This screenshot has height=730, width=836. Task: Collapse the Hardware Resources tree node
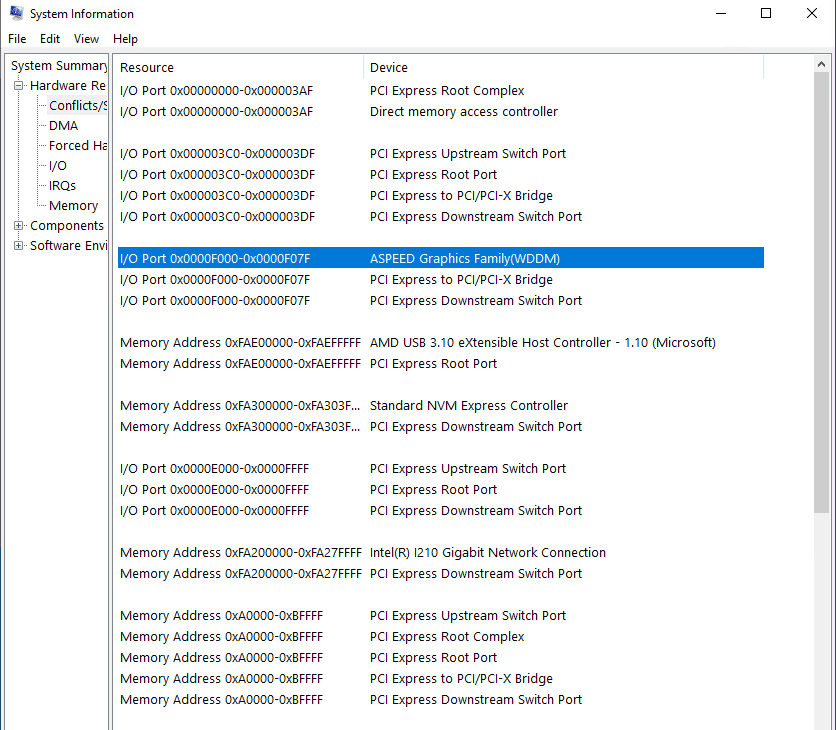coord(19,86)
